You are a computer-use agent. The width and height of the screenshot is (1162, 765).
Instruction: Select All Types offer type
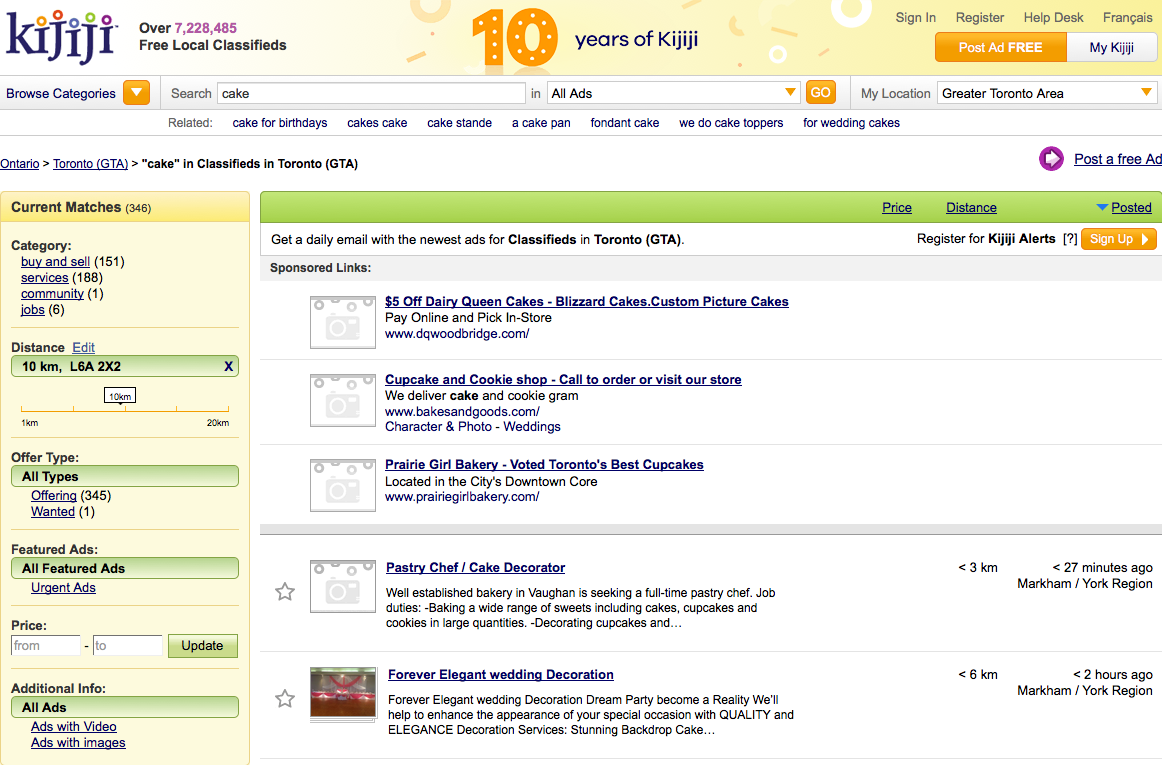124,476
